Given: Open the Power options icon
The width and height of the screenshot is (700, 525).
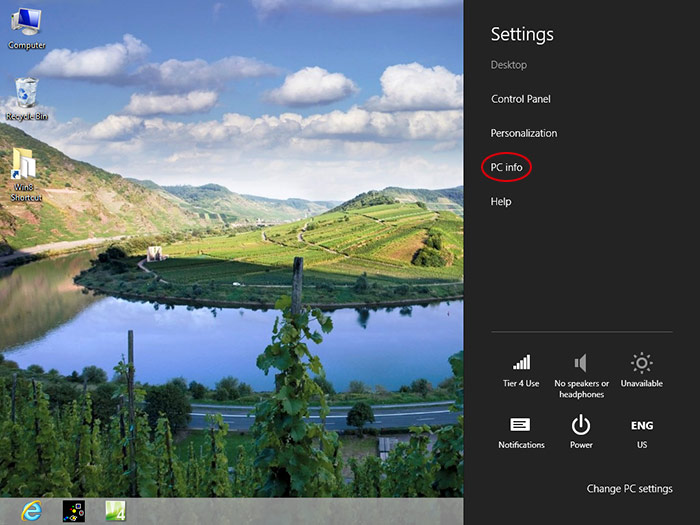Looking at the screenshot, I should click(x=581, y=432).
